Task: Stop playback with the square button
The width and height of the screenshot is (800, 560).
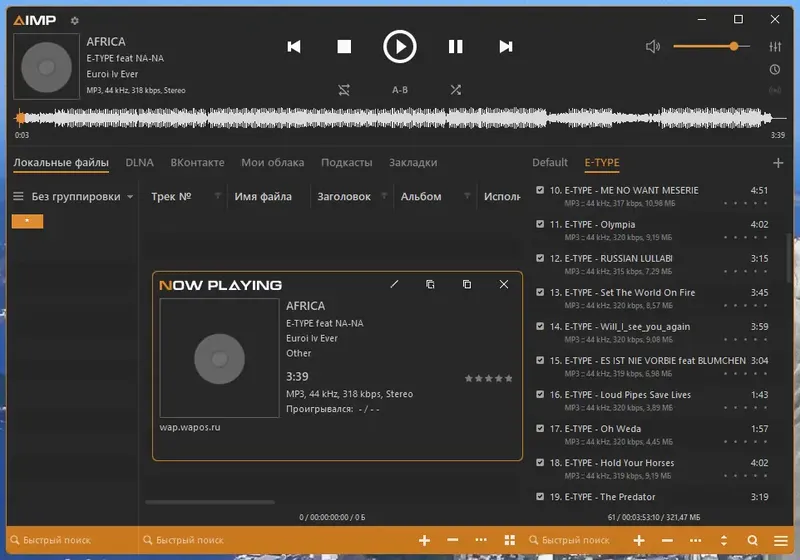Action: [344, 47]
